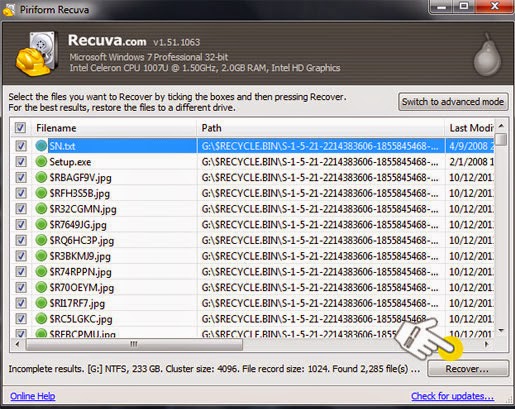Click the status circle icon next to SN.txt

coord(41,146)
